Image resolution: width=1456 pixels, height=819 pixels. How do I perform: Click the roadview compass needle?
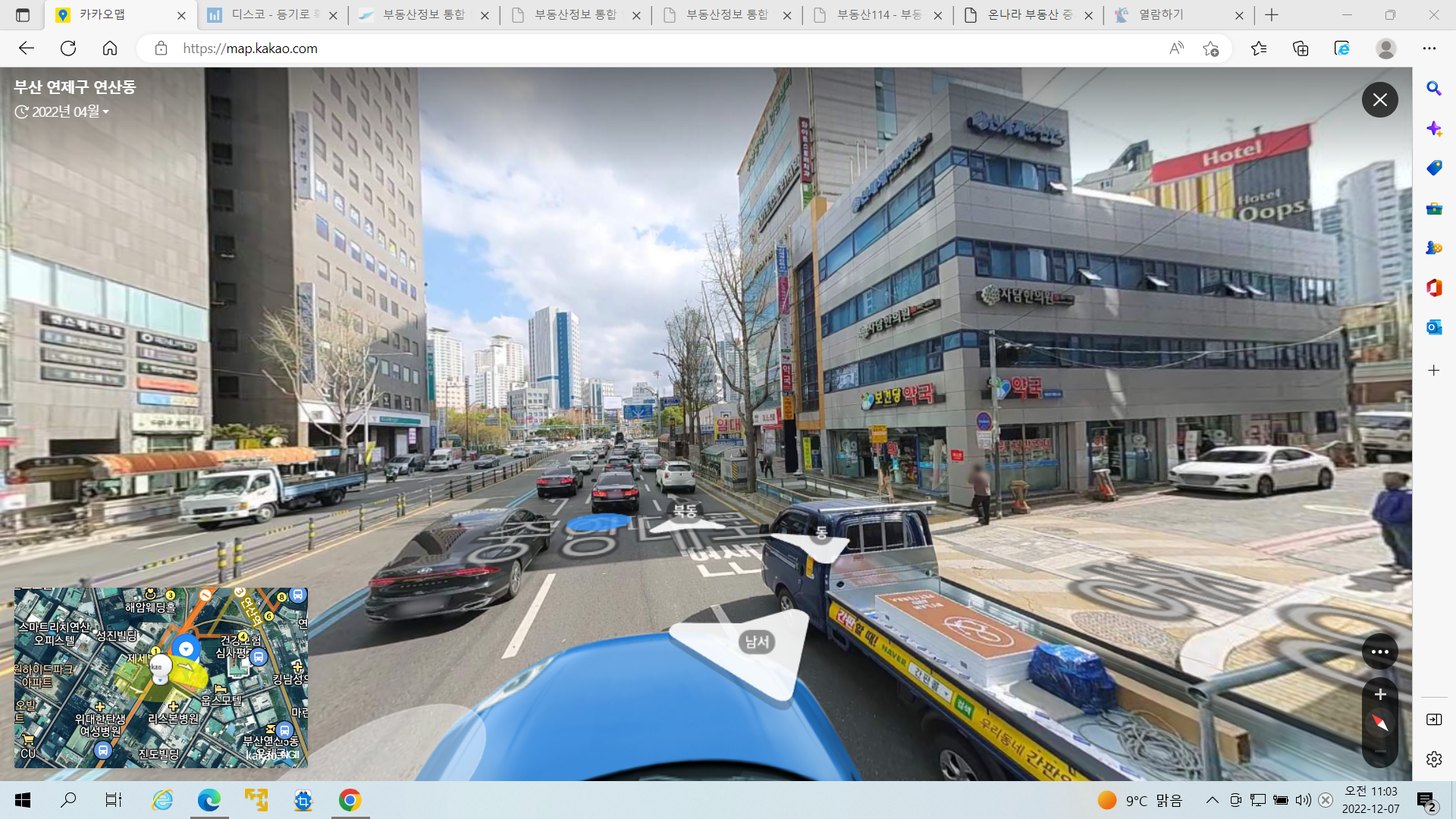point(1380,723)
